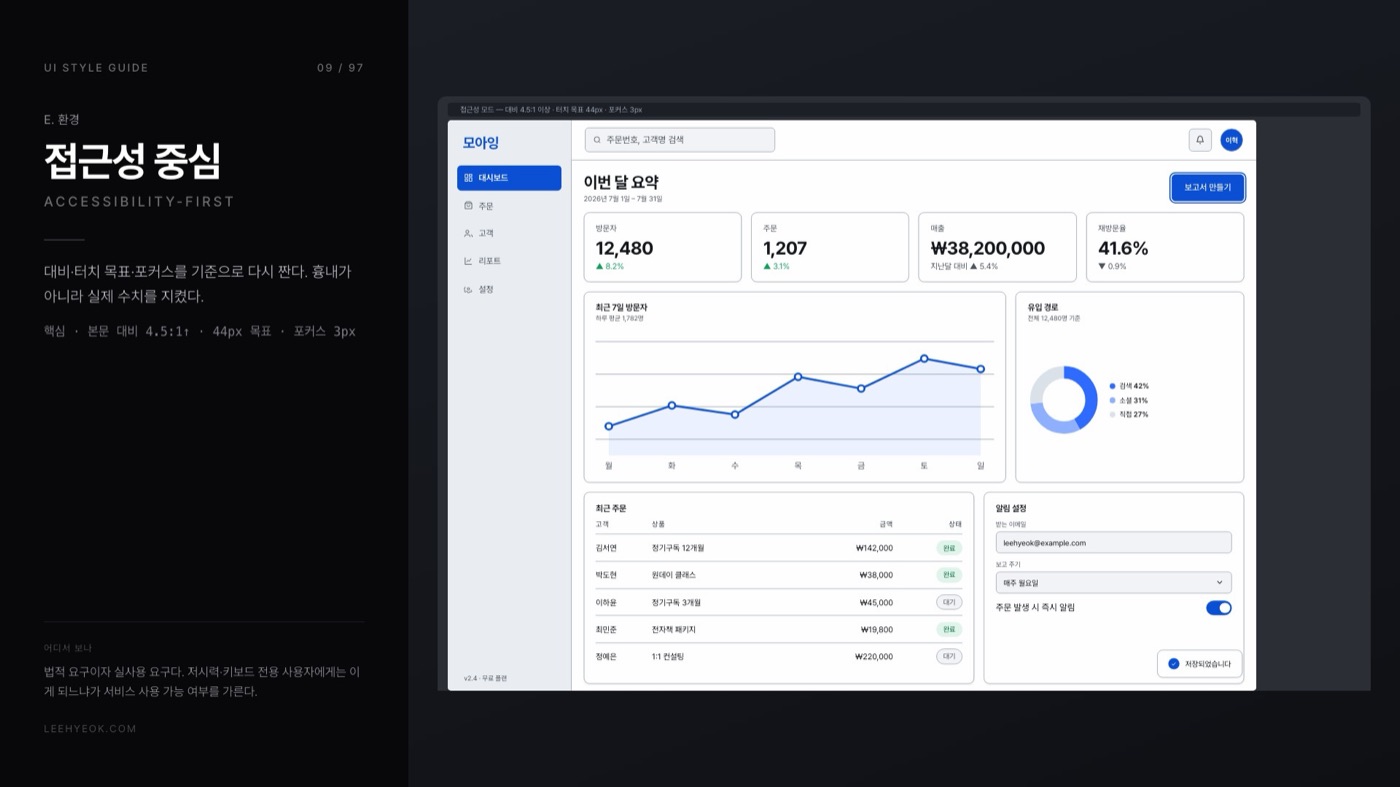Click the 일 data point on line chart

tap(981, 369)
